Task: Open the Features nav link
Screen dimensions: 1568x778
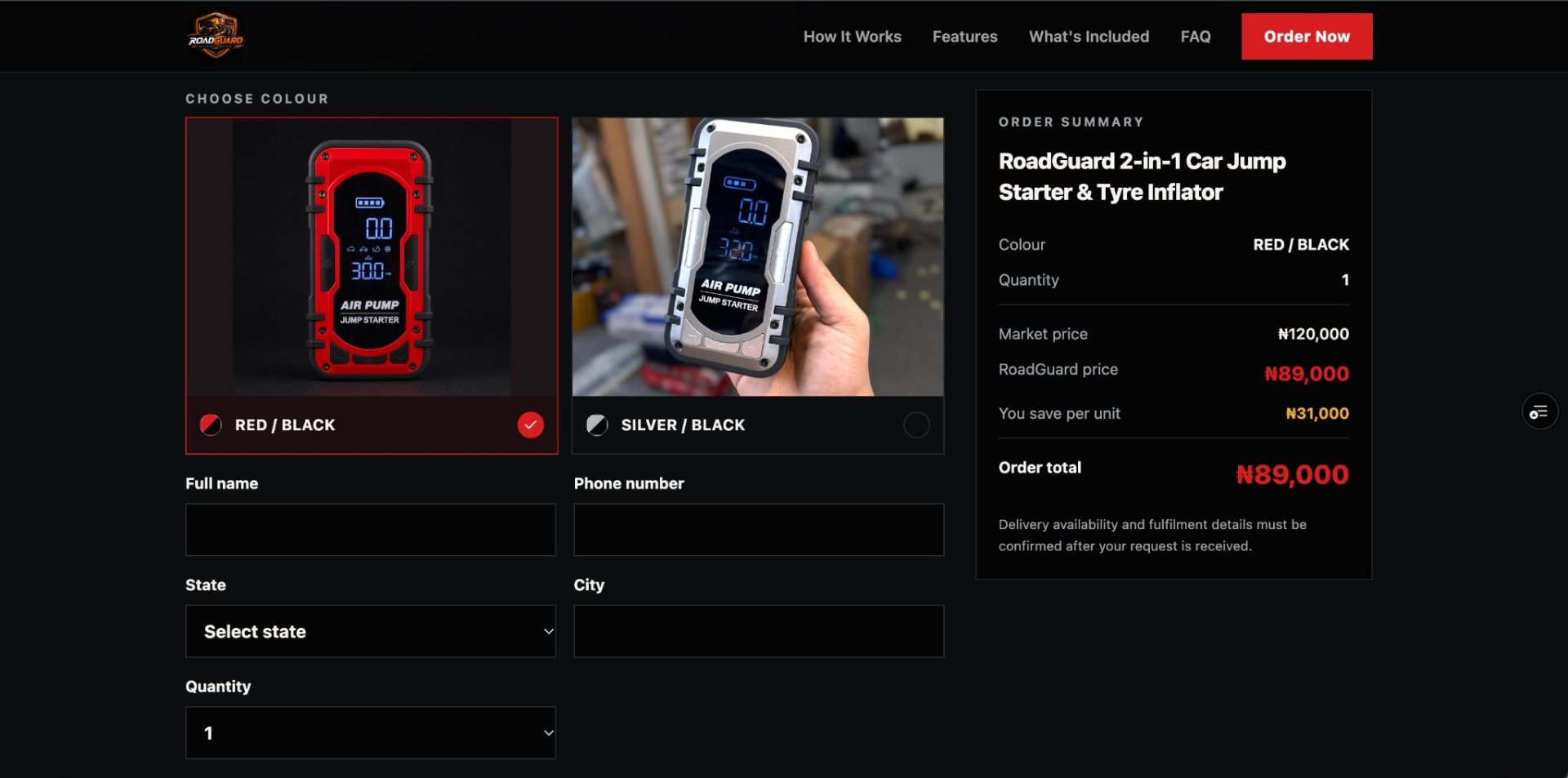Action: (x=964, y=37)
